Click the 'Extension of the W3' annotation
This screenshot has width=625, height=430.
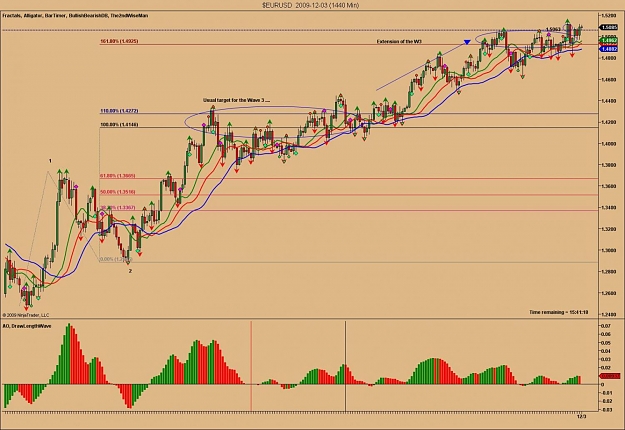[399, 41]
